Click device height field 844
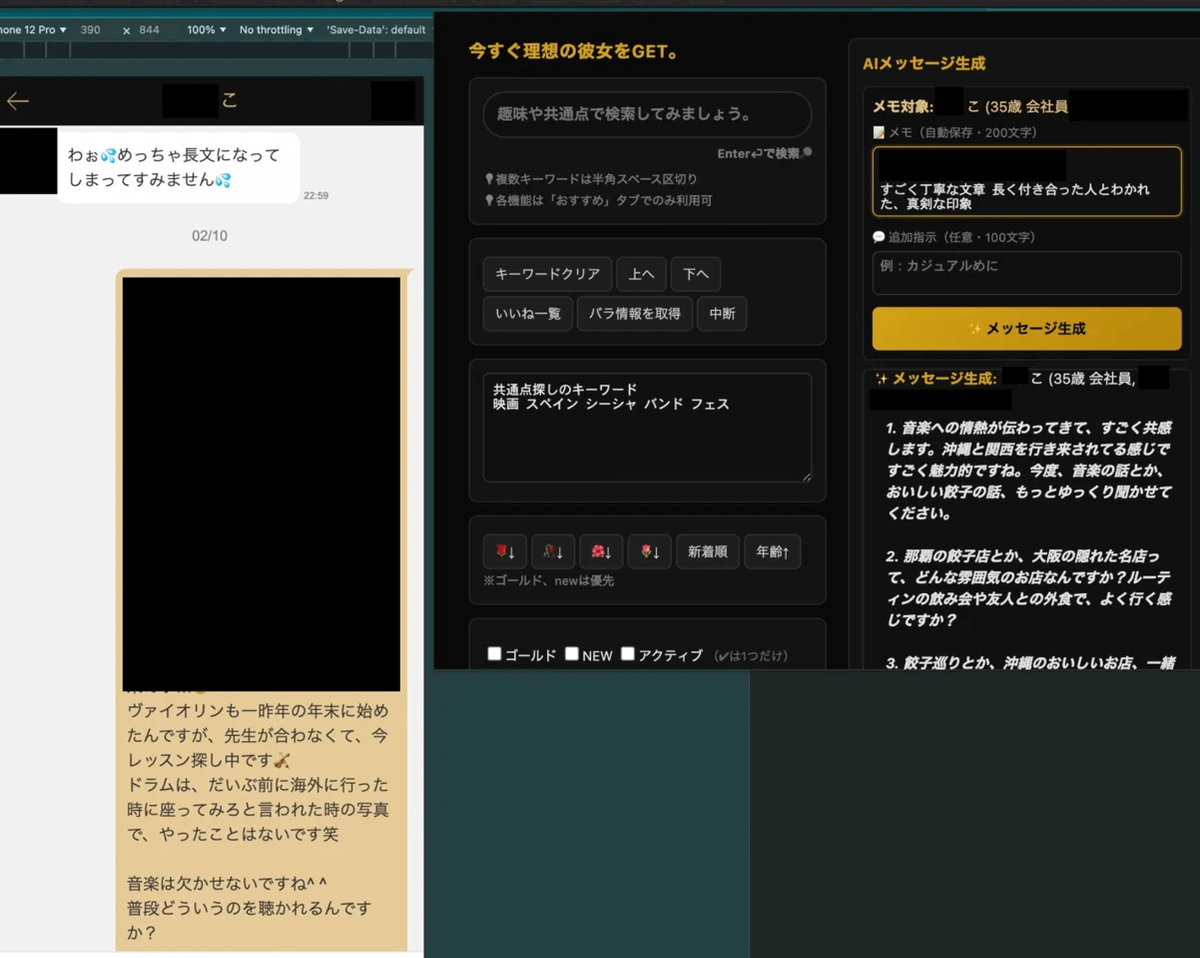Screen dimensions: 1200x958 tap(149, 30)
